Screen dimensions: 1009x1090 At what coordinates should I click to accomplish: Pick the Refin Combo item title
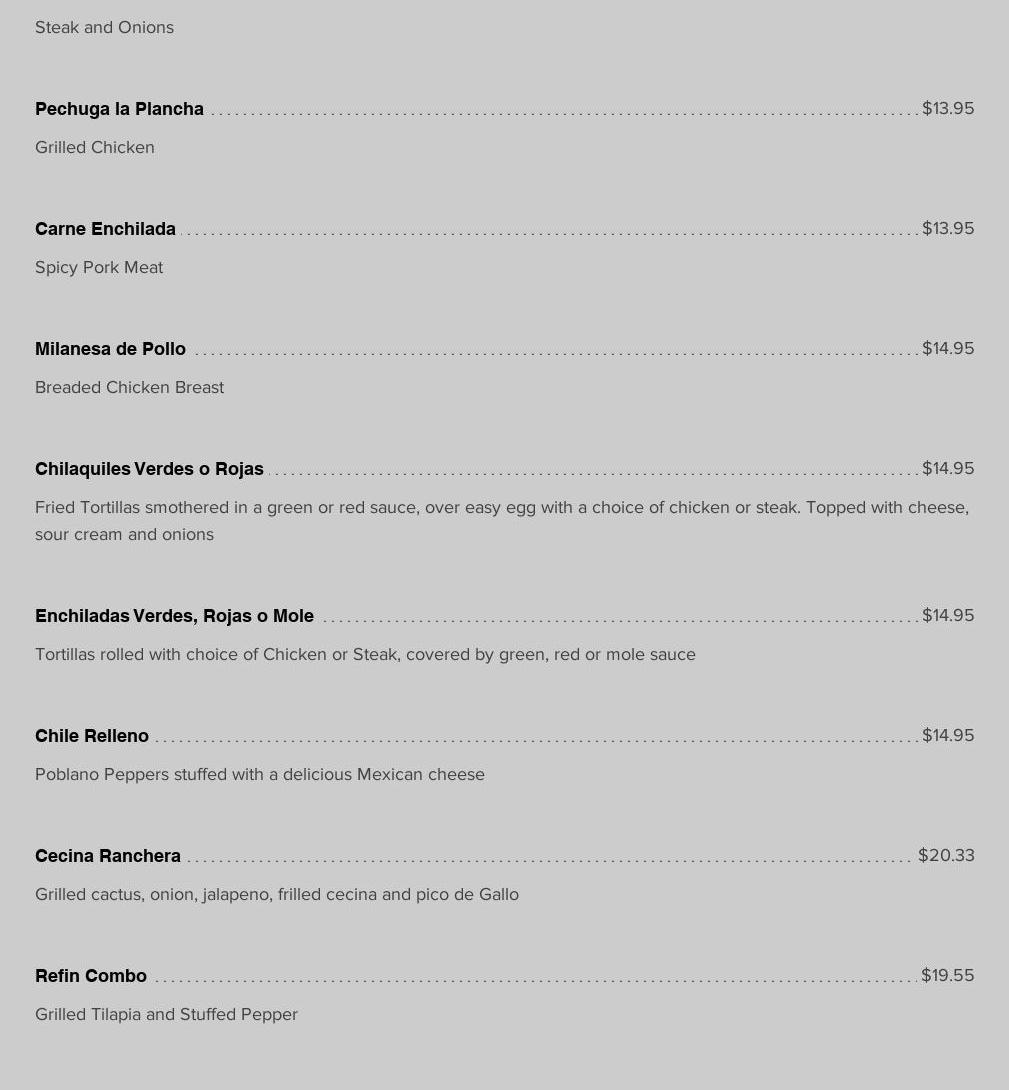91,976
